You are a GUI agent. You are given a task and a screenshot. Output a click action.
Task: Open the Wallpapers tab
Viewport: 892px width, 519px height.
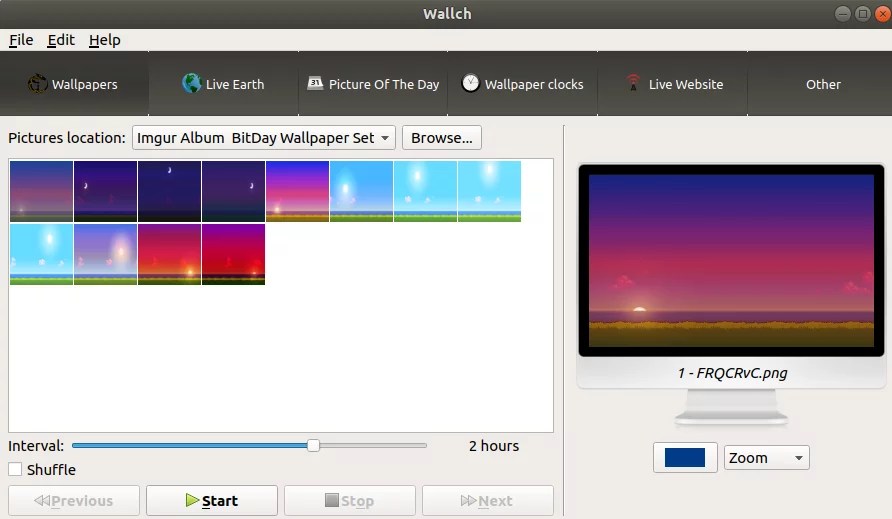74,84
